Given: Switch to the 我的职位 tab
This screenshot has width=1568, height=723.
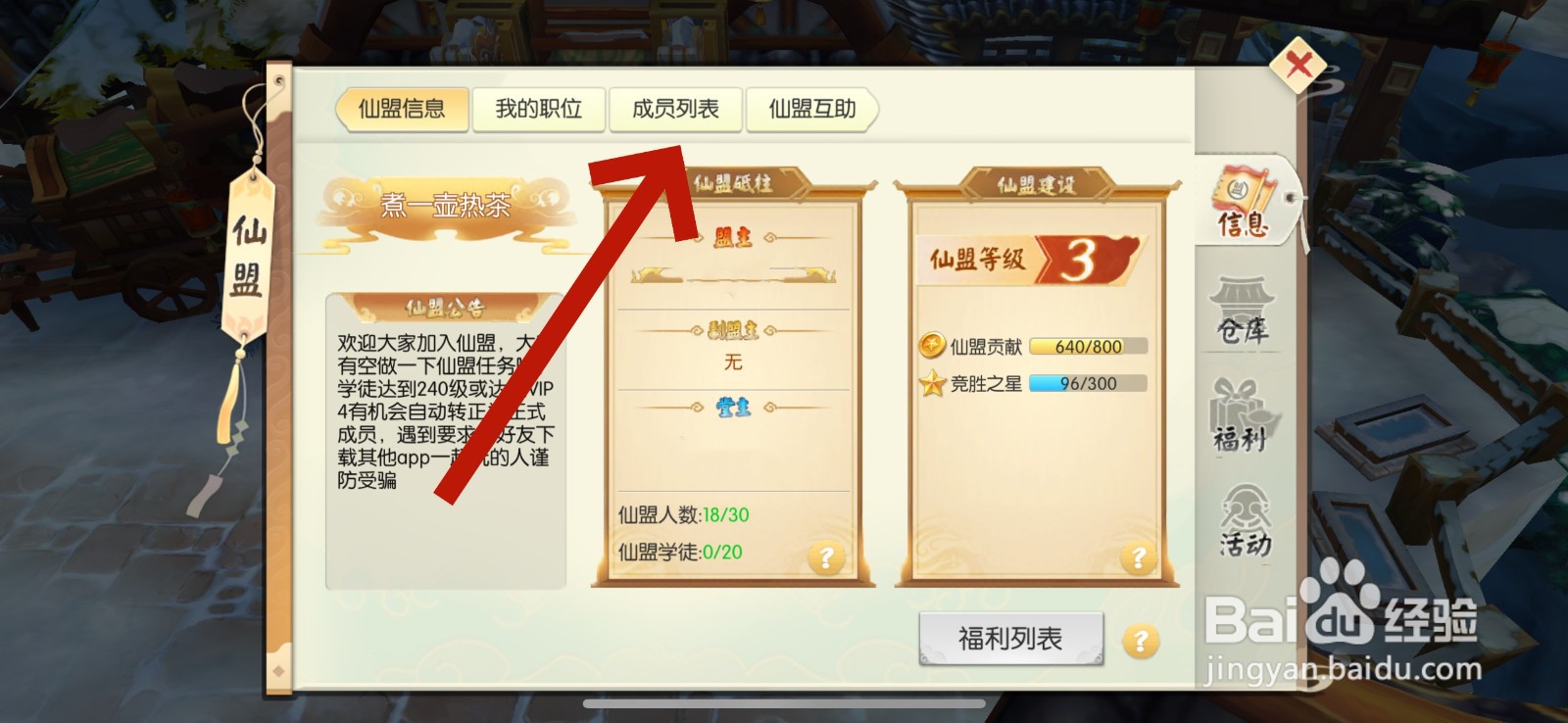Looking at the screenshot, I should coord(538,109).
